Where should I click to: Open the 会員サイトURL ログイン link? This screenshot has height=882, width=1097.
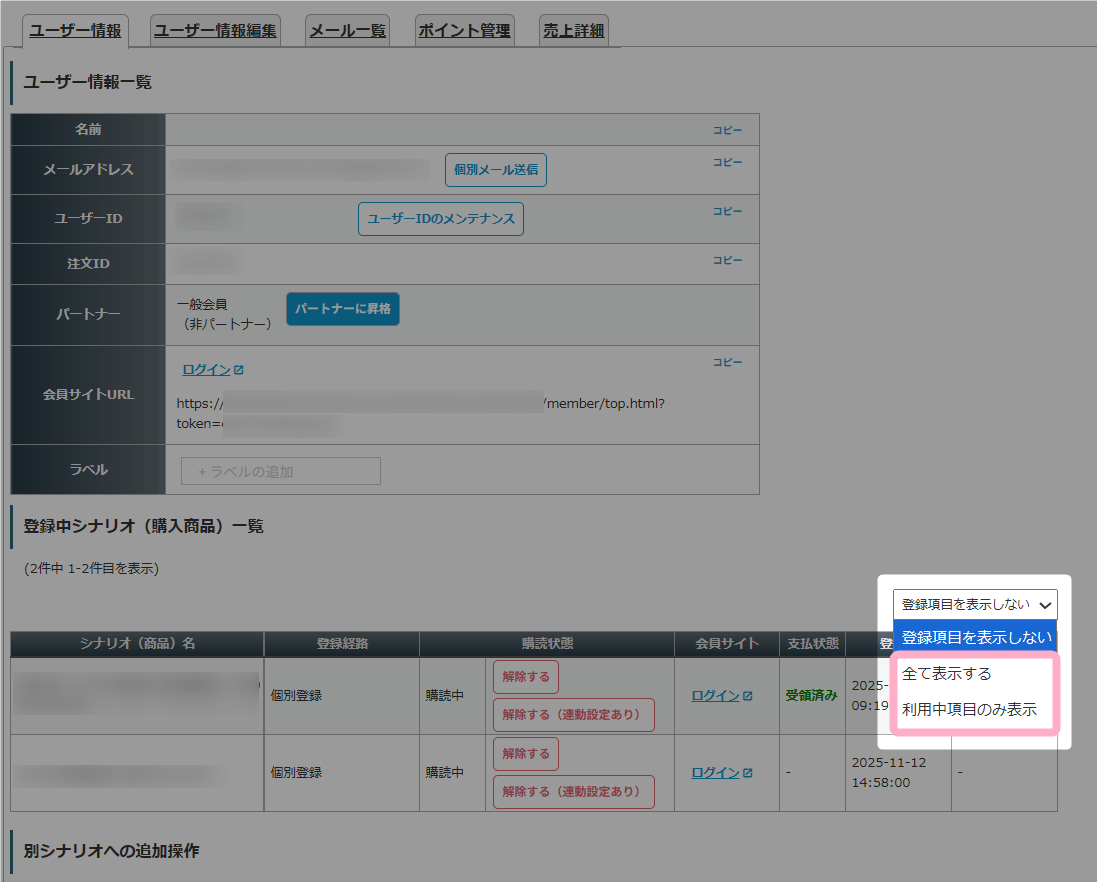coord(207,369)
